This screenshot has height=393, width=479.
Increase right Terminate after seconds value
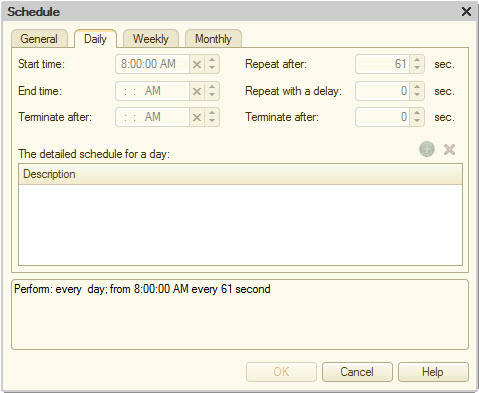(417, 113)
